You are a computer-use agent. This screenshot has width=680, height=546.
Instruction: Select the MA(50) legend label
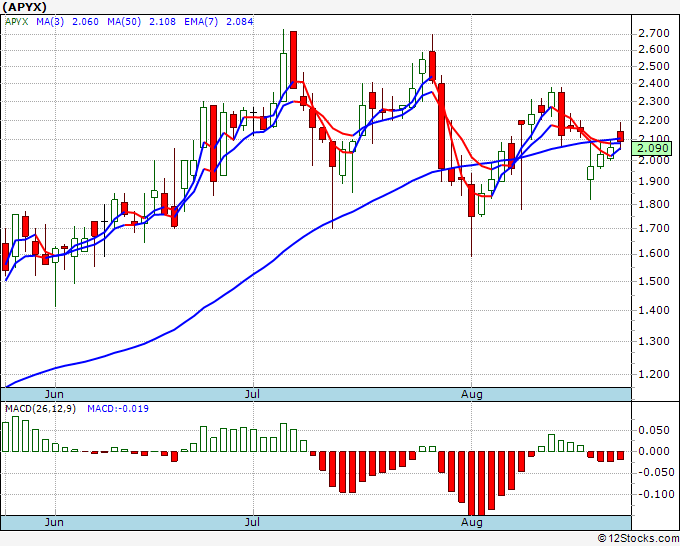point(124,22)
